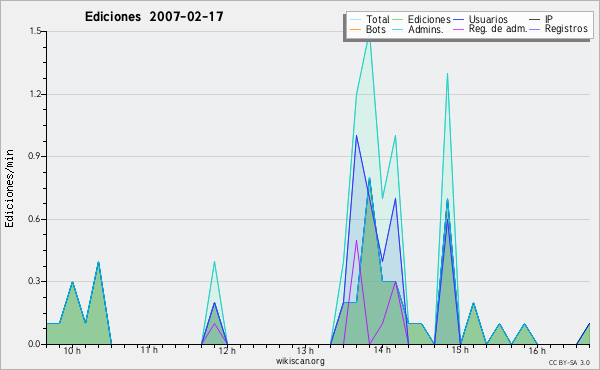Click the Total spike at 1.3 near 15 h
Screen dimensions: 600x370
(447, 74)
